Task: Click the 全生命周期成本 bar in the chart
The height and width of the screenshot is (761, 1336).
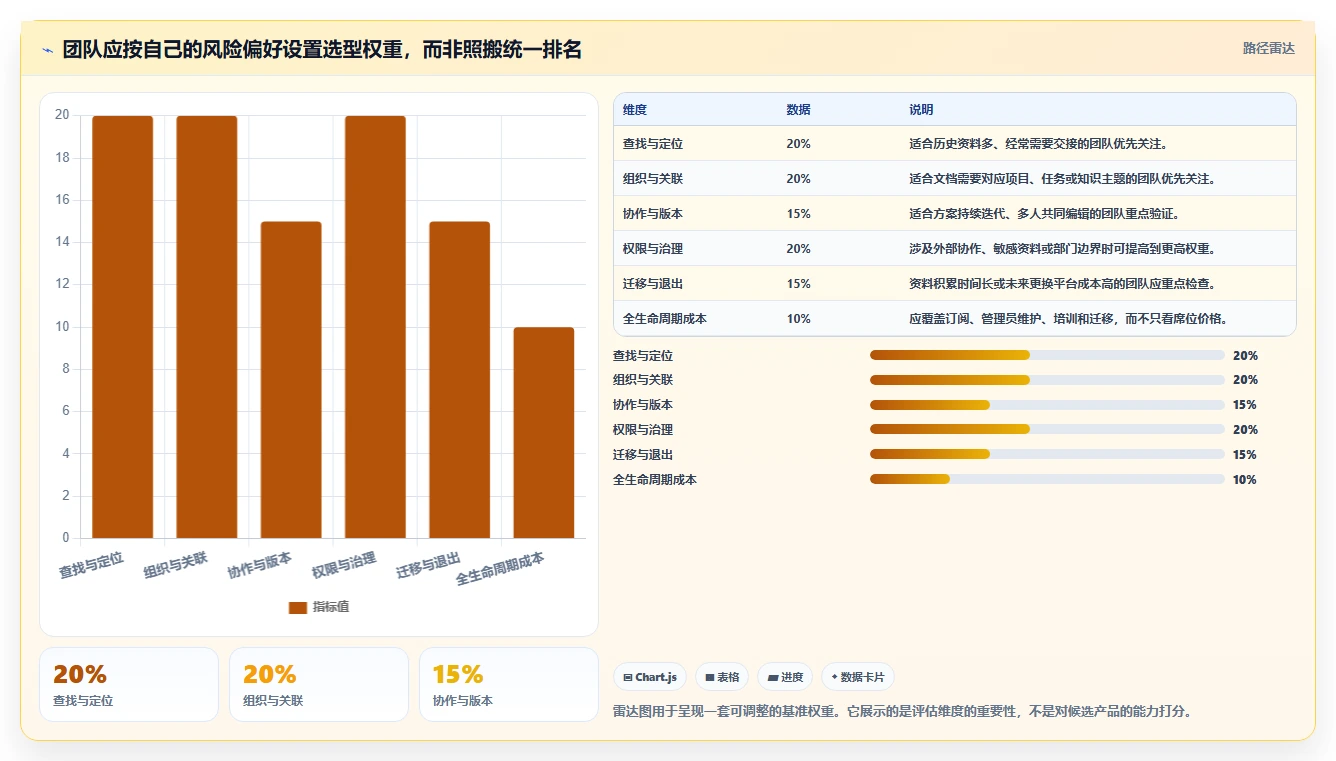Action: tap(544, 433)
